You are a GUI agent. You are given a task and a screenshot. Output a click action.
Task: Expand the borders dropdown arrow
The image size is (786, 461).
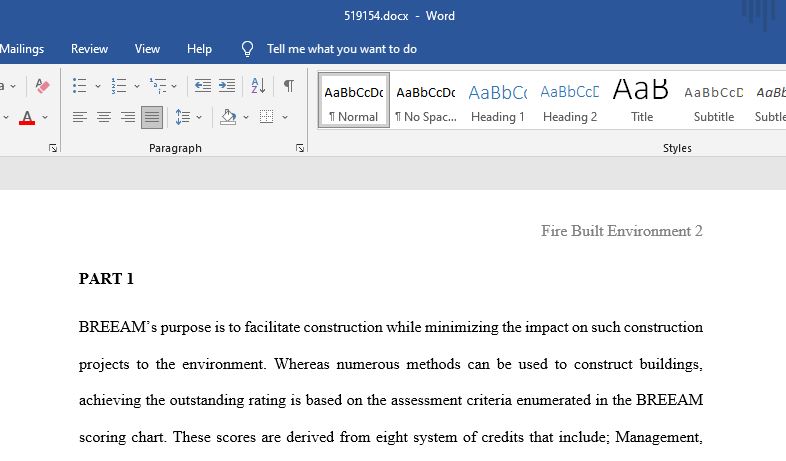[285, 117]
